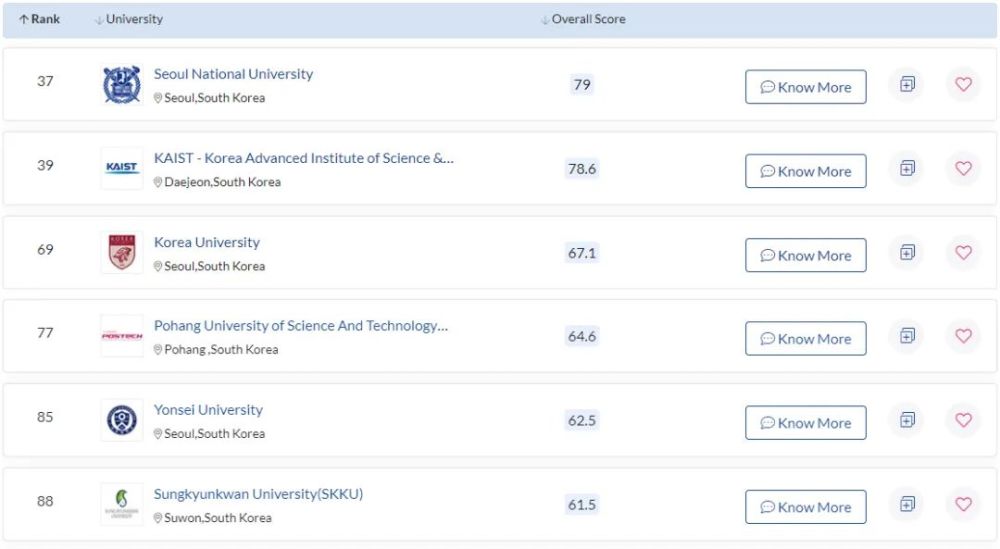Image resolution: width=1000 pixels, height=549 pixels.
Task: Add KAIST to the compare list
Action: pos(907,168)
